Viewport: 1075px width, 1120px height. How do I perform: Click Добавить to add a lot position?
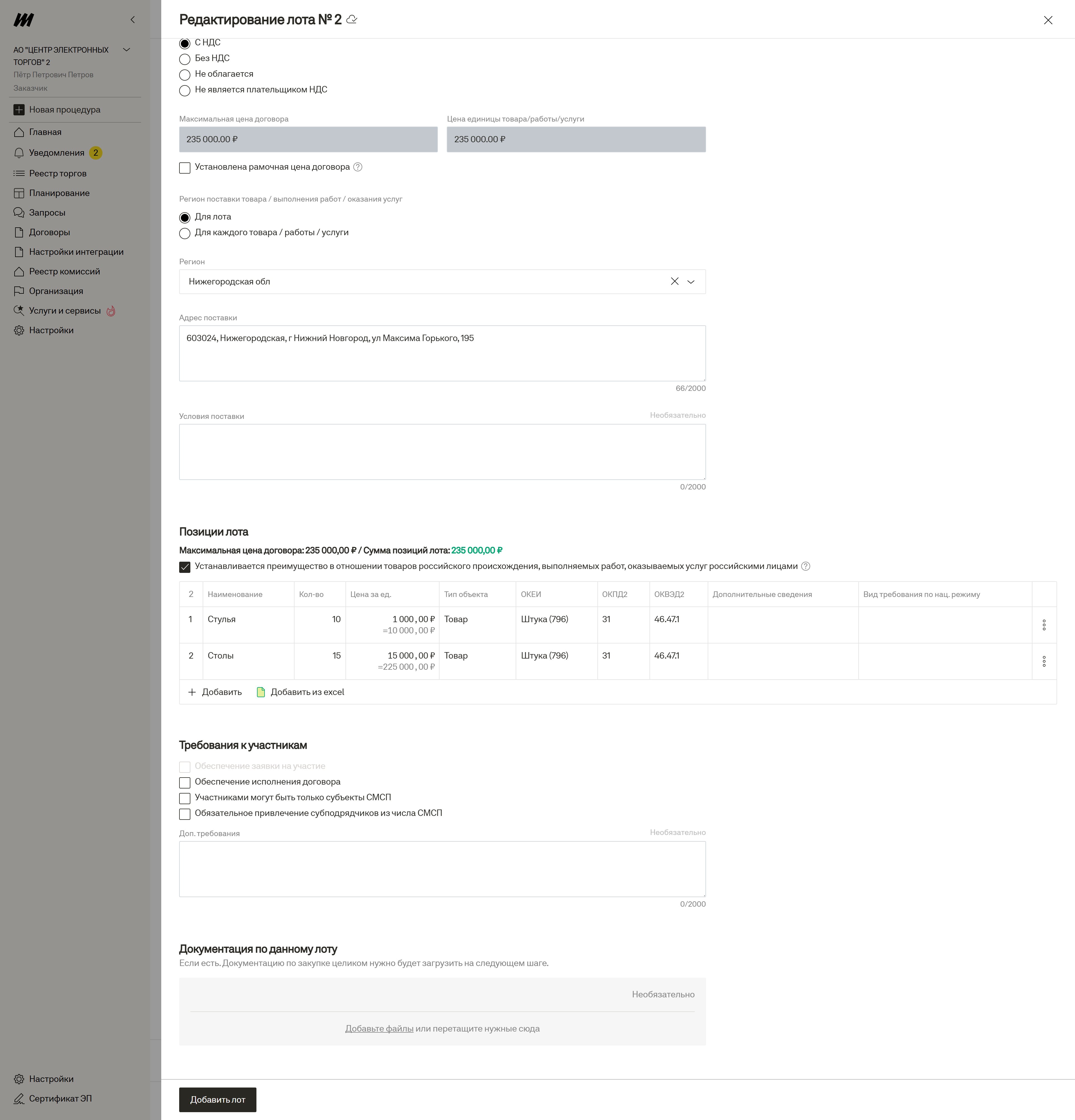click(x=215, y=692)
